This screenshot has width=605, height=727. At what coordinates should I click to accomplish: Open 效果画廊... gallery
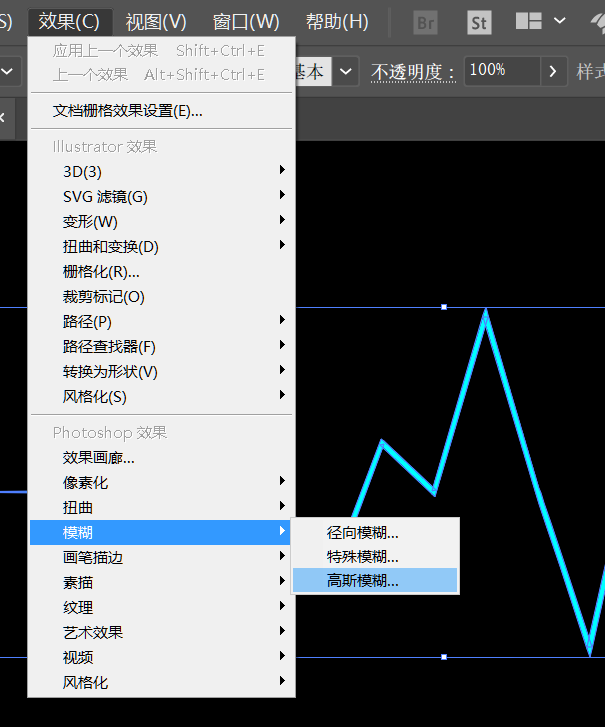(161, 458)
